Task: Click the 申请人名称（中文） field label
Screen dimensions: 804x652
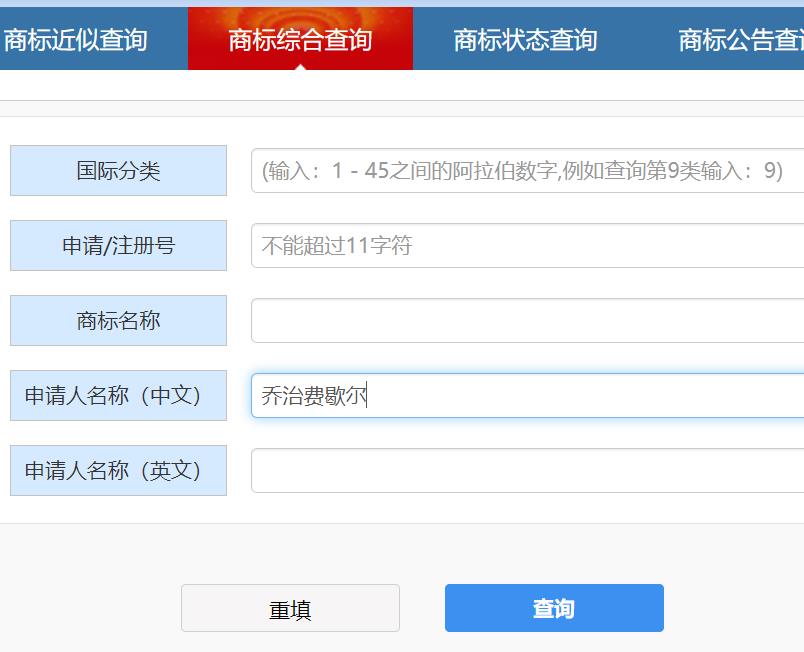Action: pyautogui.click(x=118, y=395)
